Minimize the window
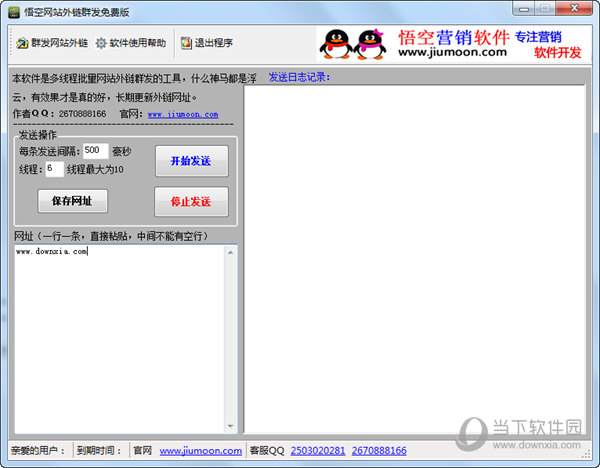The height and width of the screenshot is (468, 600). (x=523, y=9)
